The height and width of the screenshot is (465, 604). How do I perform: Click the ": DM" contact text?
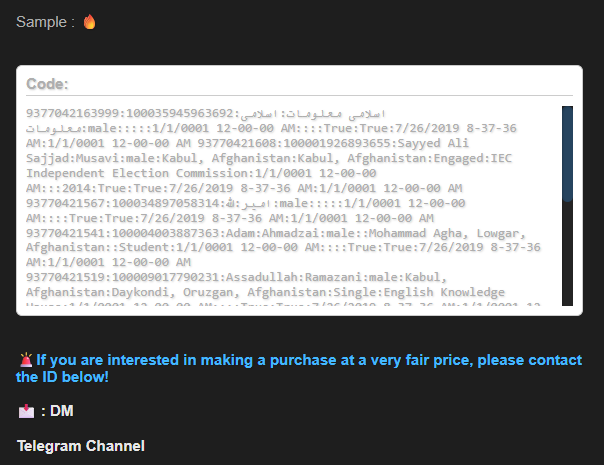pos(57,411)
